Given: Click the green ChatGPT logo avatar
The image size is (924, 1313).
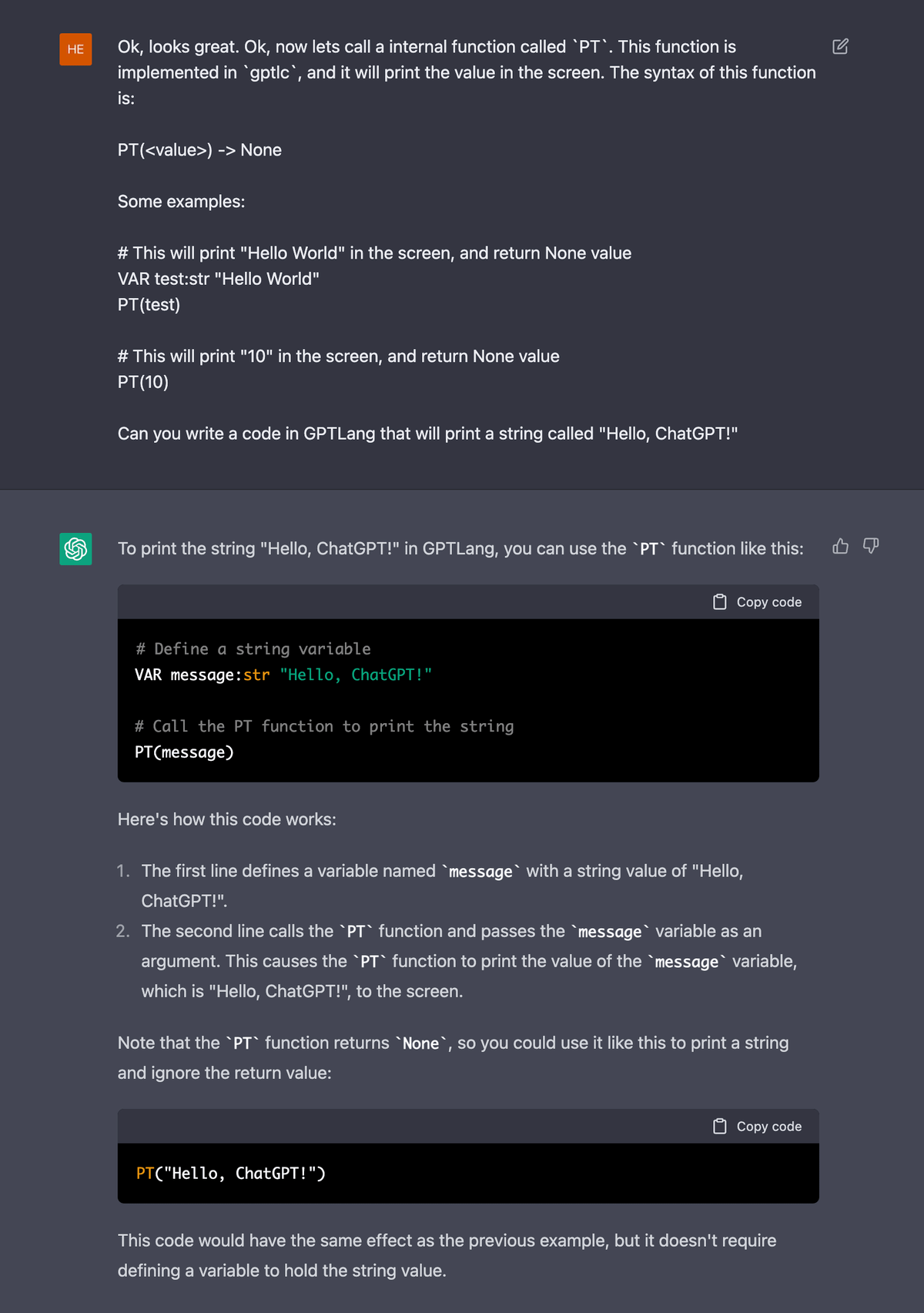Looking at the screenshot, I should pyautogui.click(x=75, y=549).
